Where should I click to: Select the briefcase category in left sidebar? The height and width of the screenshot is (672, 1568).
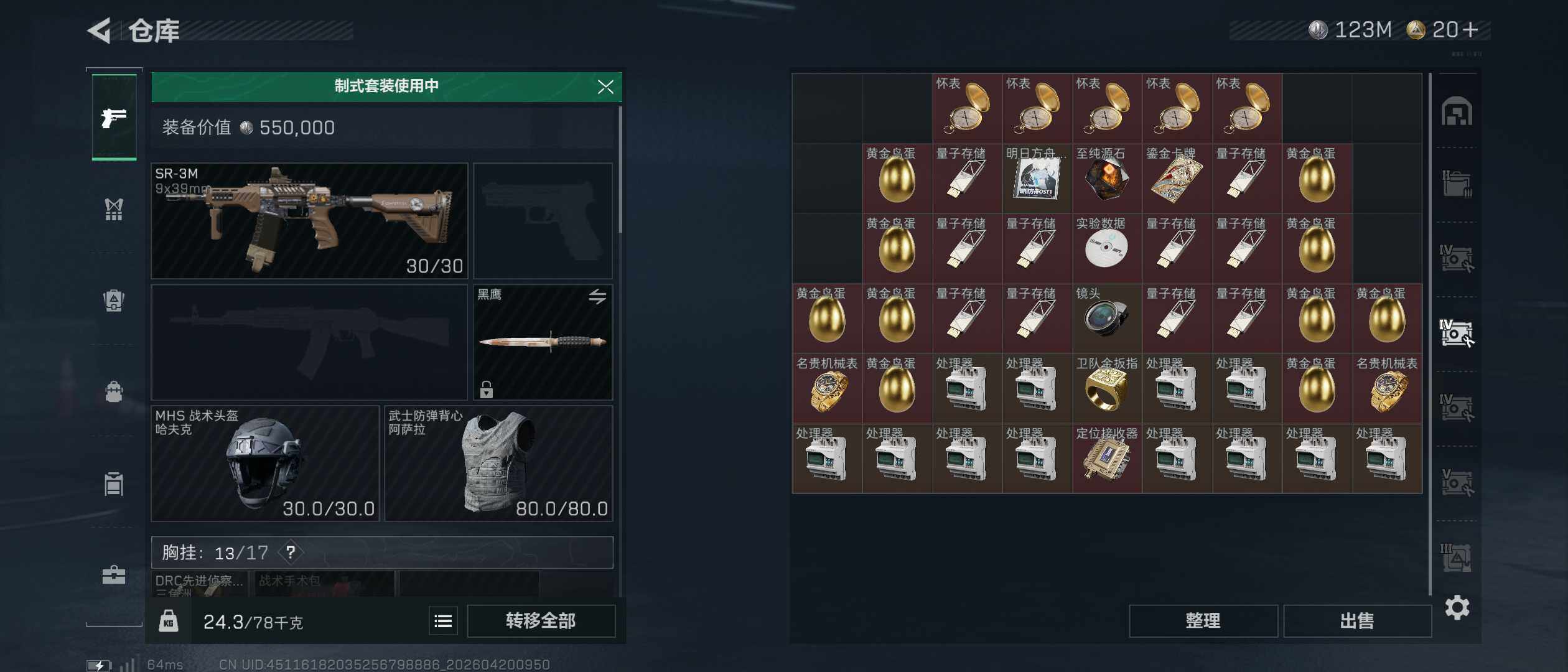point(114,575)
